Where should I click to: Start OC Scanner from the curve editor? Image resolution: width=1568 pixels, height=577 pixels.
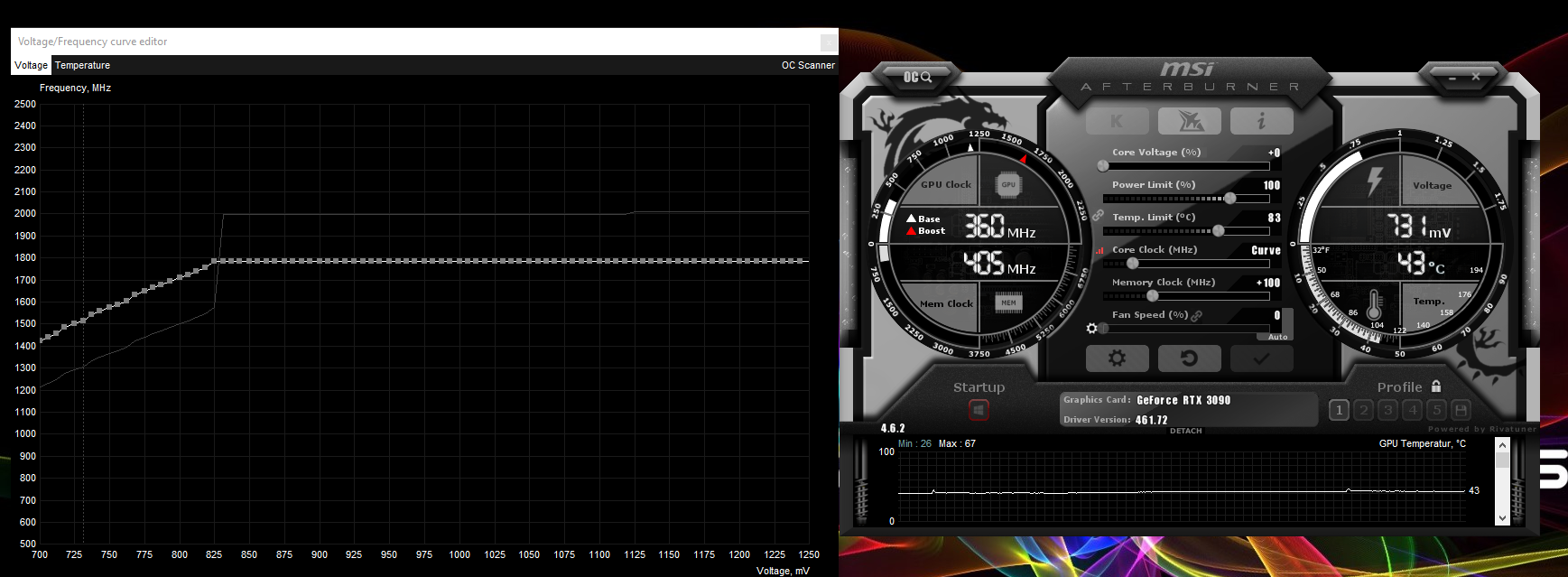click(808, 65)
